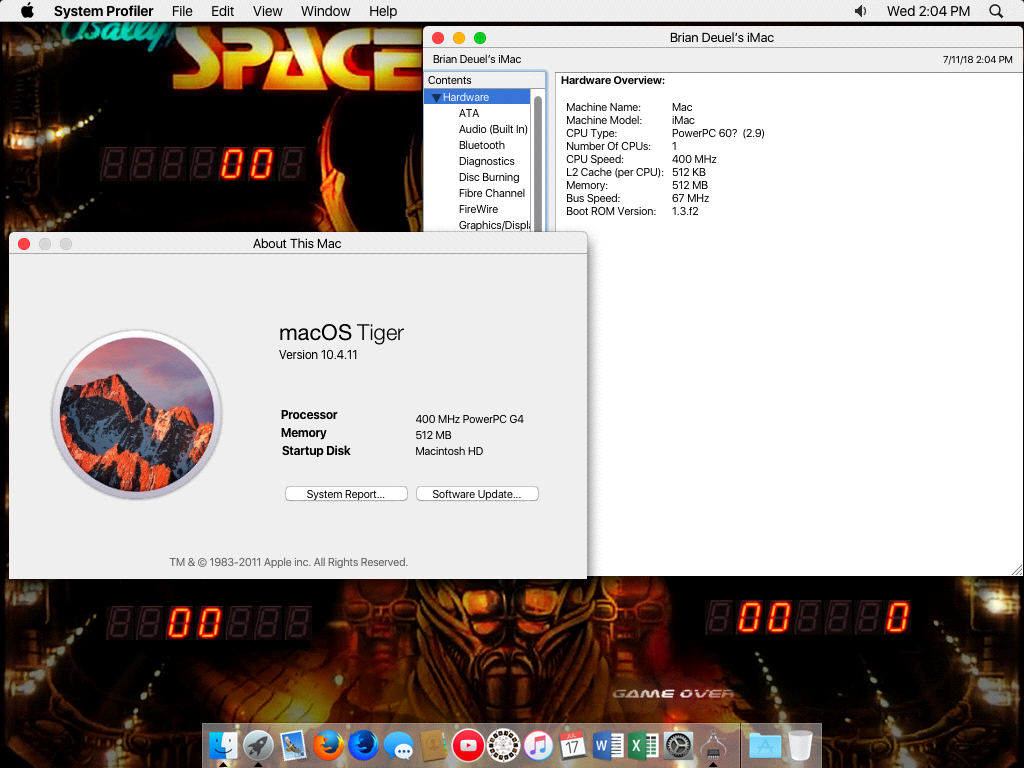1024x768 pixels.
Task: Open the View menu
Action: point(268,11)
